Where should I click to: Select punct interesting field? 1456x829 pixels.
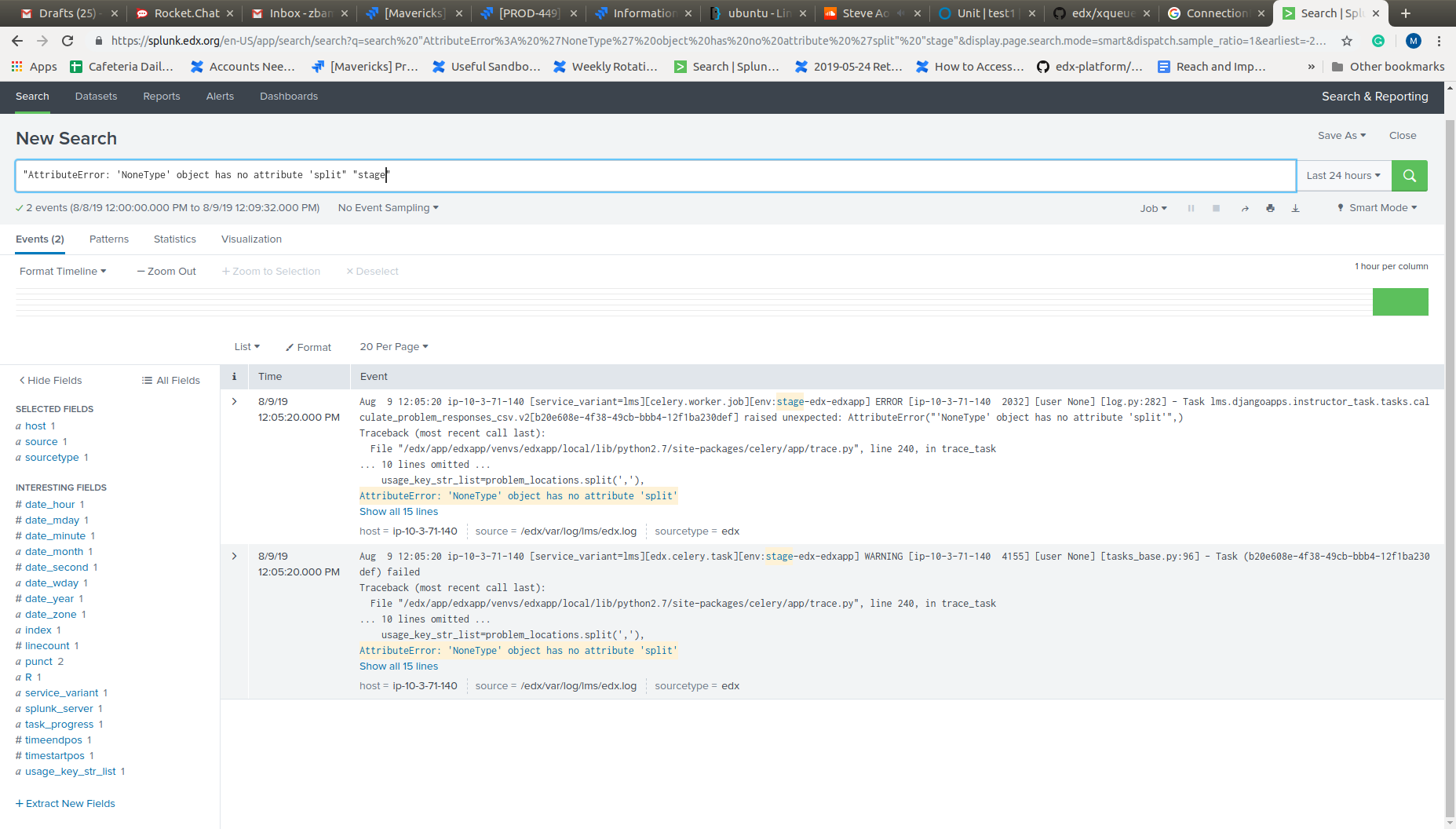(39, 662)
